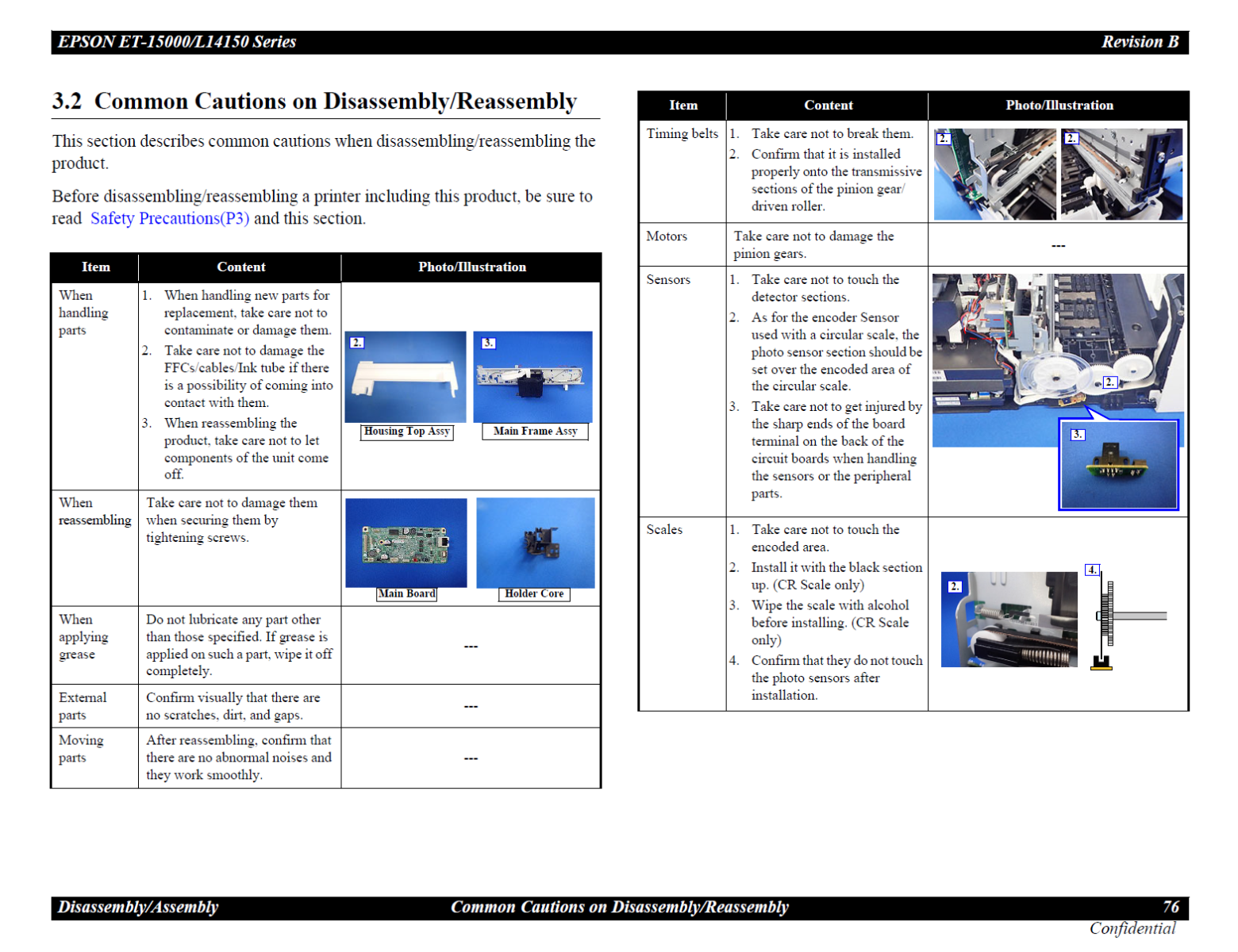Click the right Timing belts photo
The image size is (1238, 952).
tap(1121, 175)
